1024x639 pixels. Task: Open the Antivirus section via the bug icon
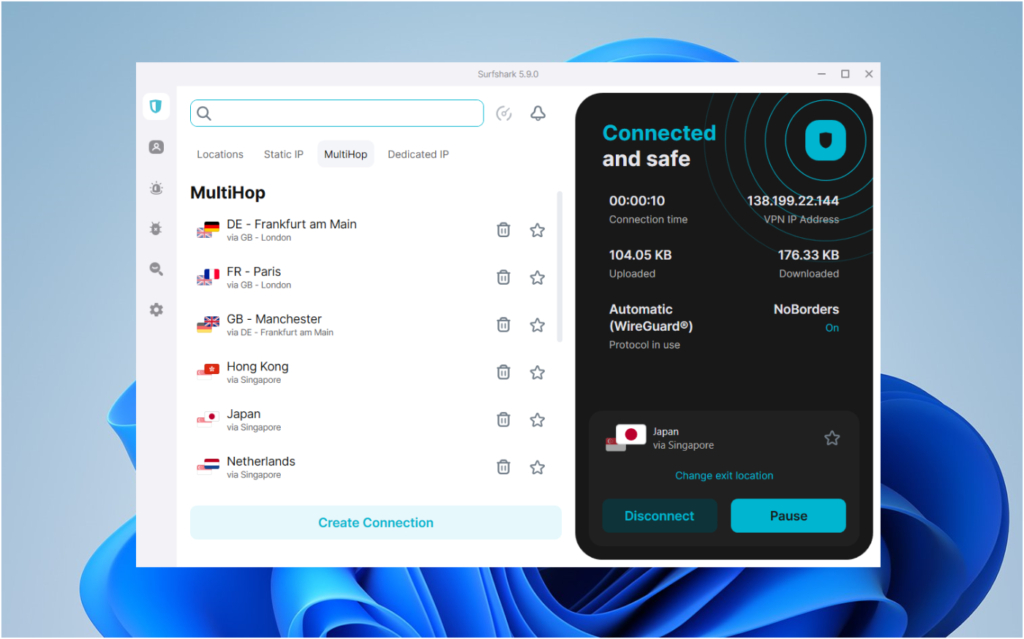pyautogui.click(x=156, y=228)
